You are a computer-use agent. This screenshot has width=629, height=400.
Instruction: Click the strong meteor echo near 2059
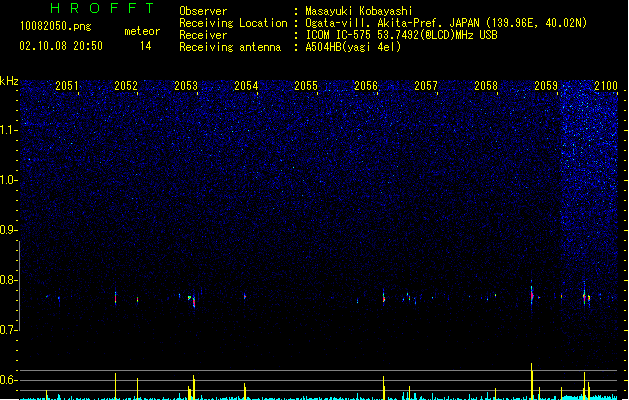coord(532,295)
